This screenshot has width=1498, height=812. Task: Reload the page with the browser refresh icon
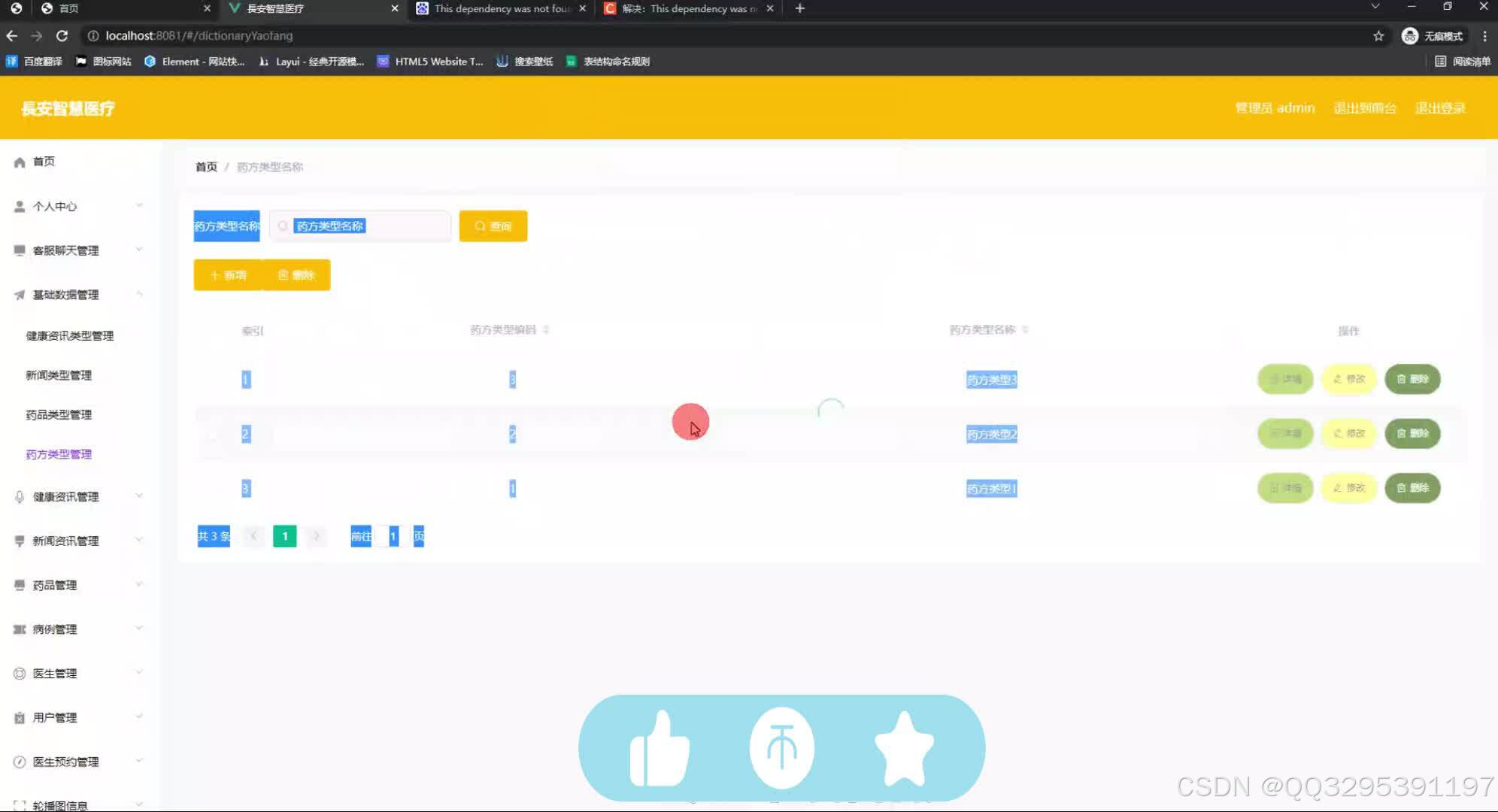(62, 35)
